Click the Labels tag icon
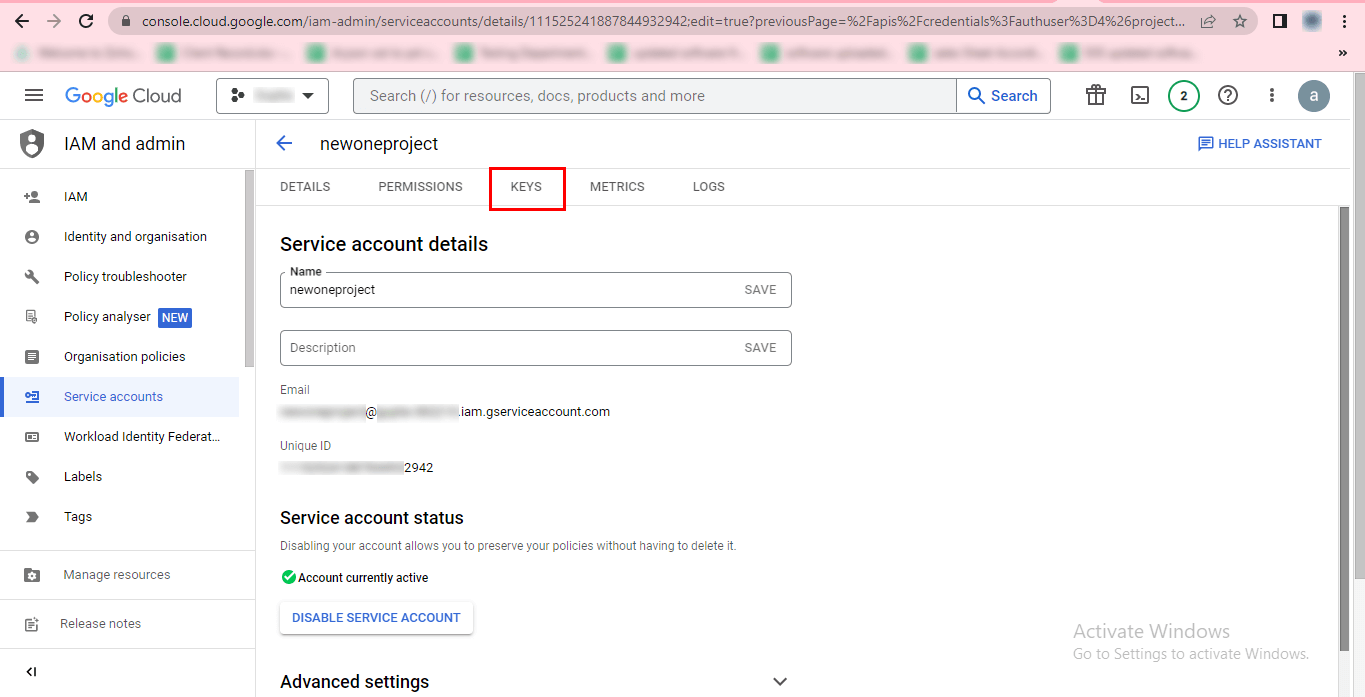The width and height of the screenshot is (1365, 697). coord(32,477)
